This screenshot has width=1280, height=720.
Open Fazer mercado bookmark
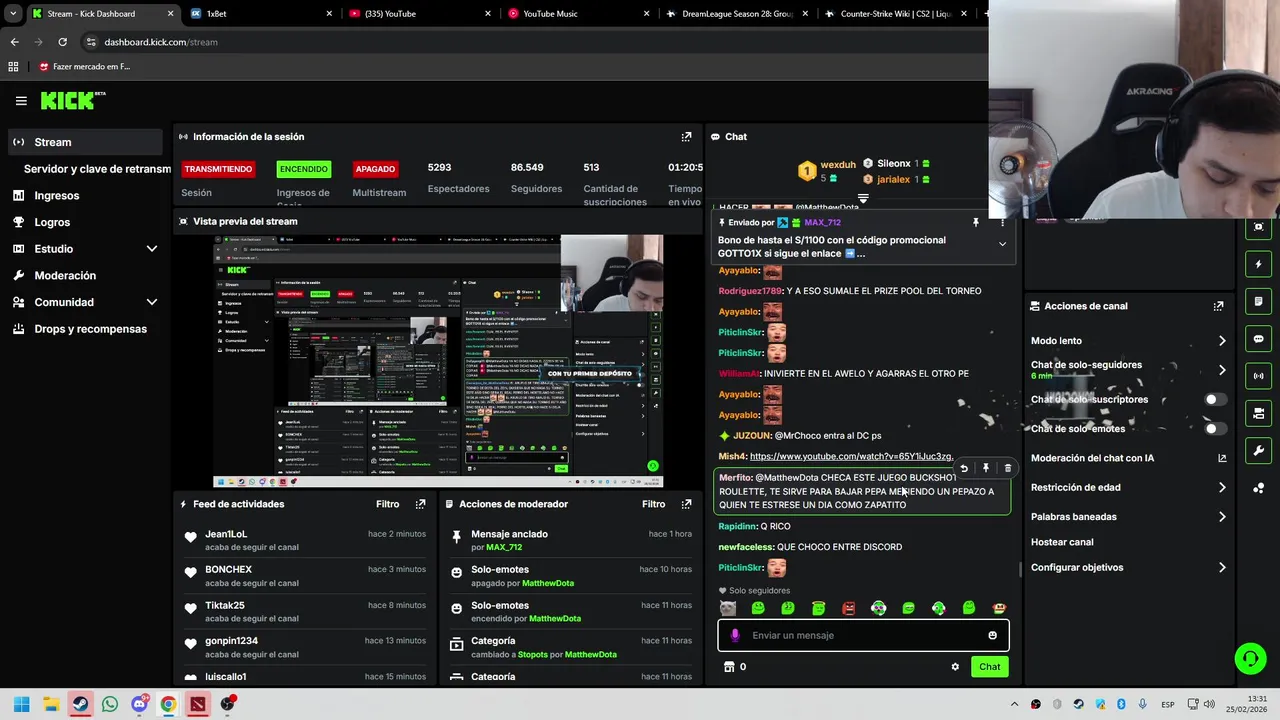click(84, 67)
